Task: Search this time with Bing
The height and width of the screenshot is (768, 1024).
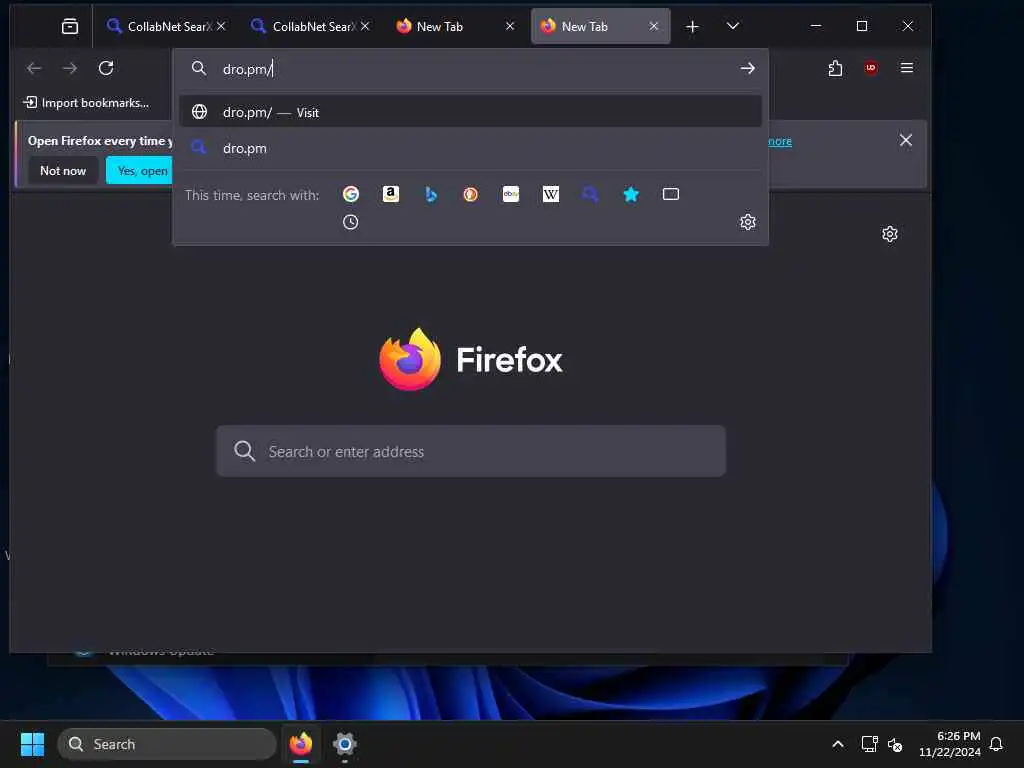Action: point(431,194)
